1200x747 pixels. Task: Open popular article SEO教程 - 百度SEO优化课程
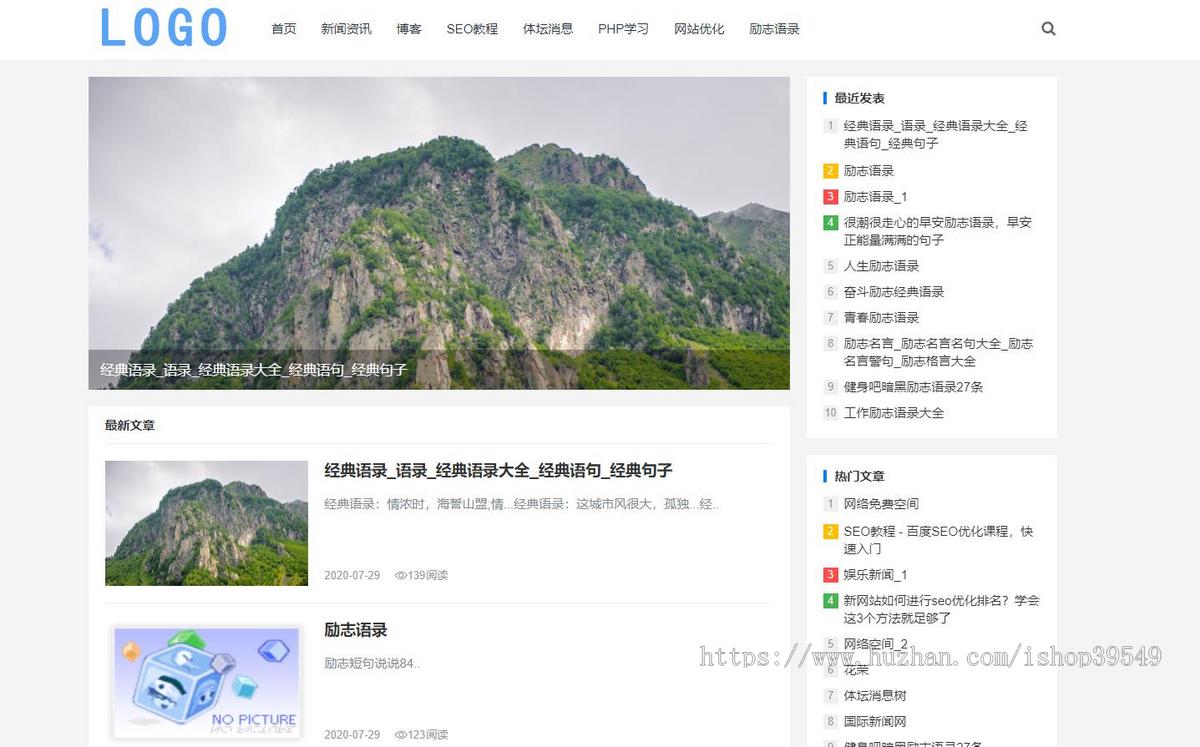pos(938,540)
